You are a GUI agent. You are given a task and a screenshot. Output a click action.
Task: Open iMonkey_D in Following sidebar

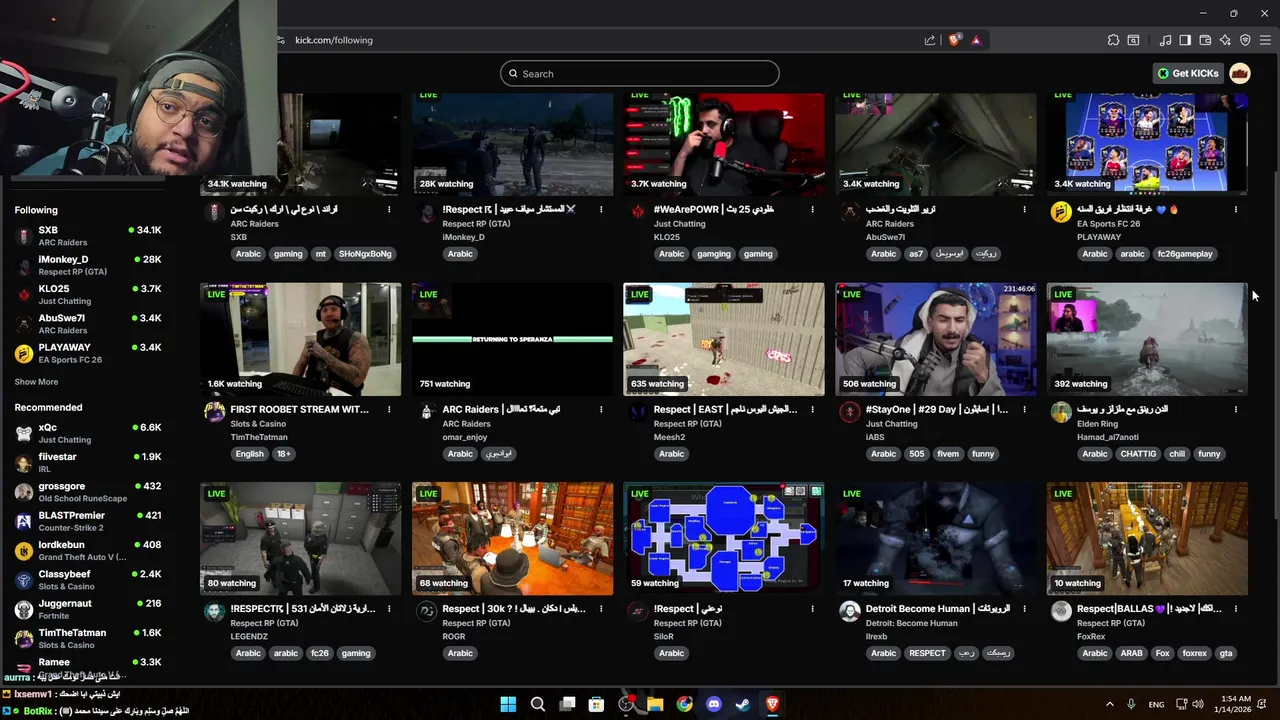click(x=88, y=265)
